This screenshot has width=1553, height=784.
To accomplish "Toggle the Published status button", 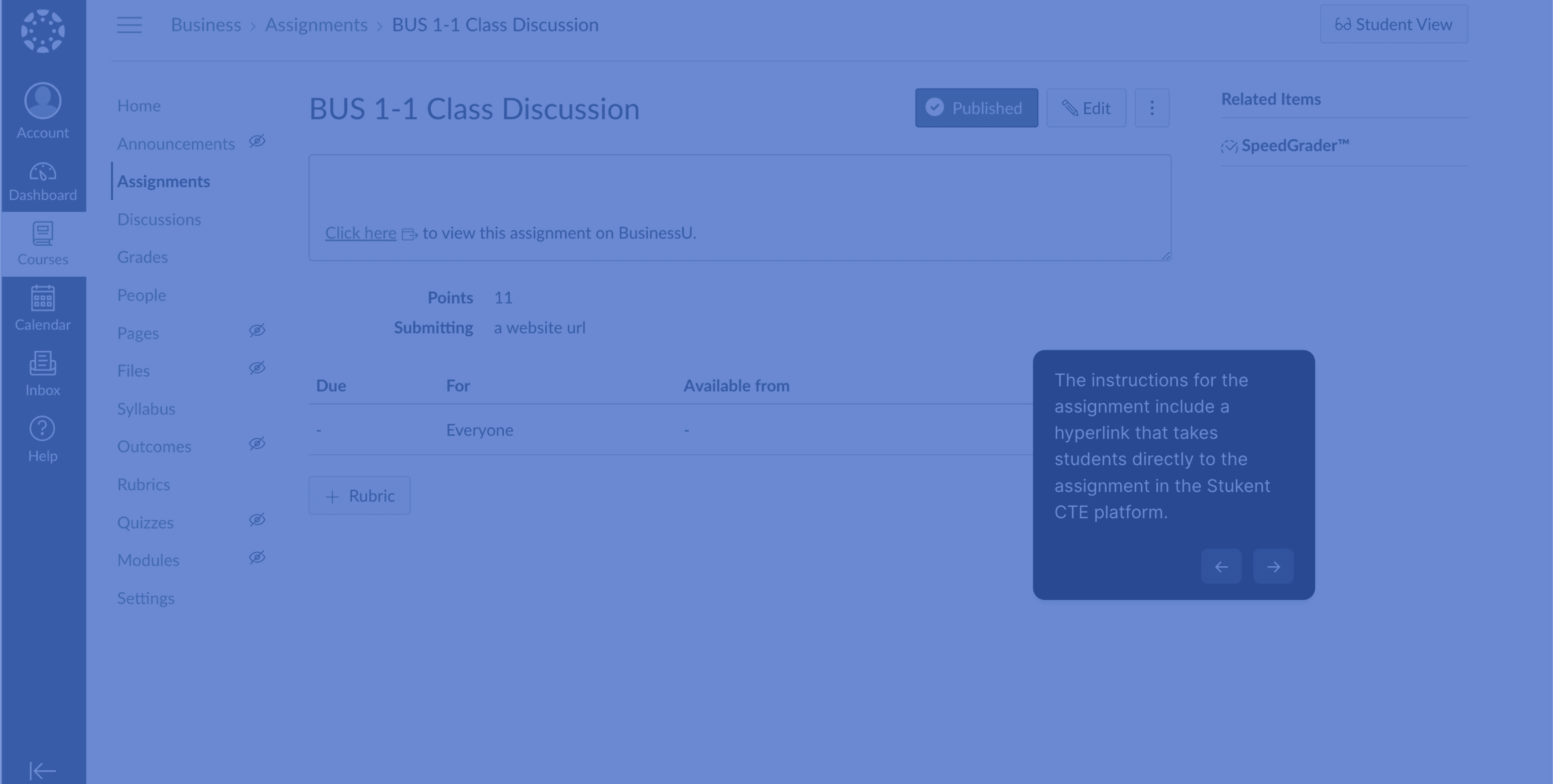I will pos(977,108).
